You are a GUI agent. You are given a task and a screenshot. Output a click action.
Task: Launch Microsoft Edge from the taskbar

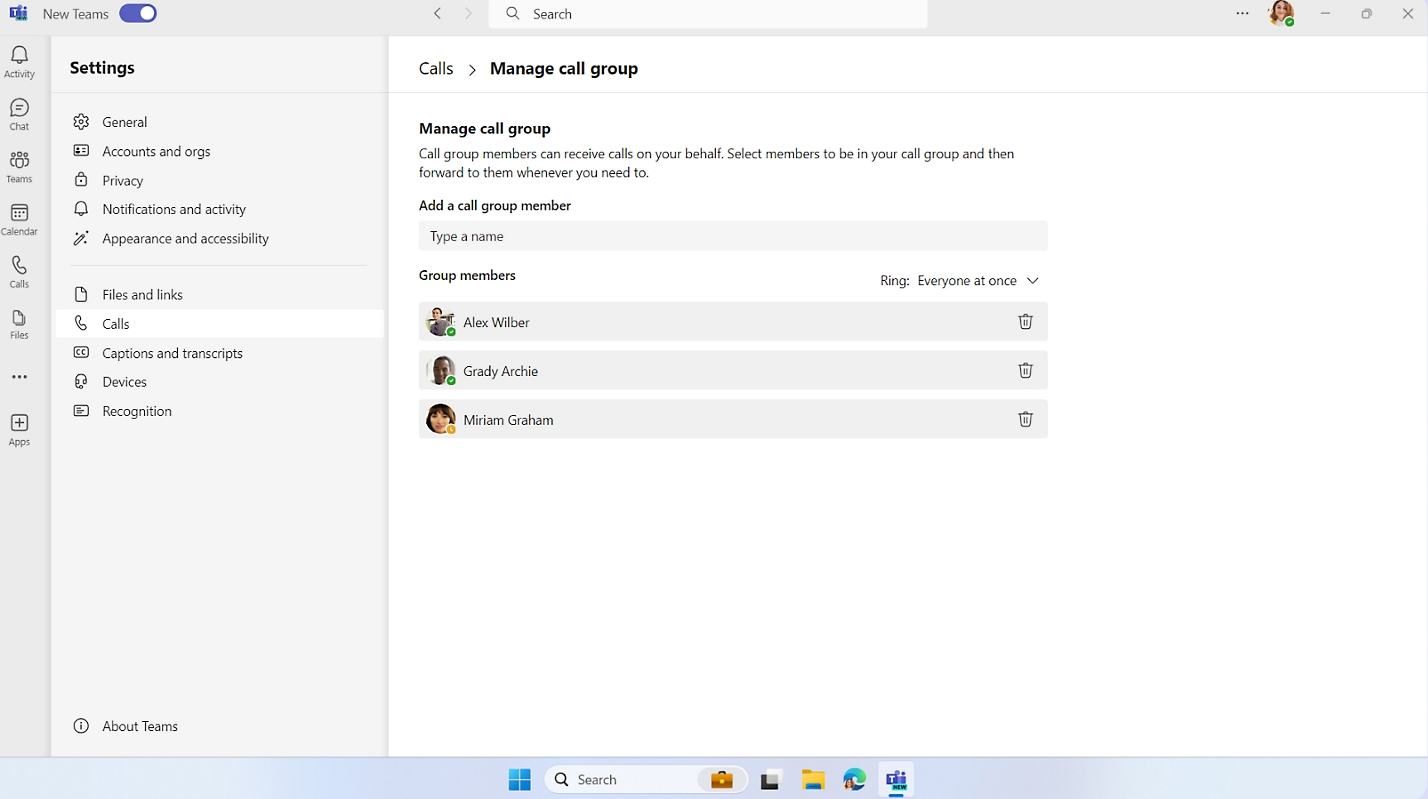point(854,780)
